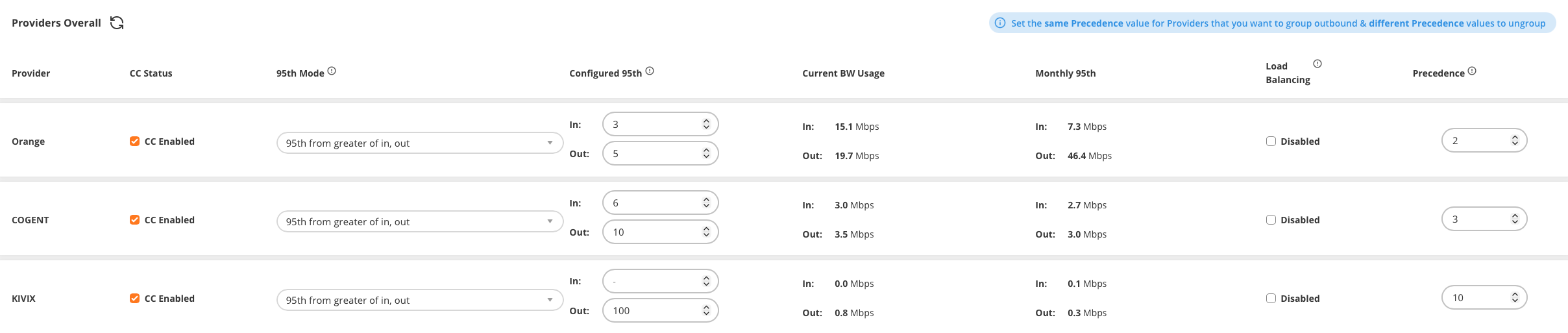Image resolution: width=1568 pixels, height=333 pixels.
Task: Click the Precedence info icon
Action: pos(1472,71)
